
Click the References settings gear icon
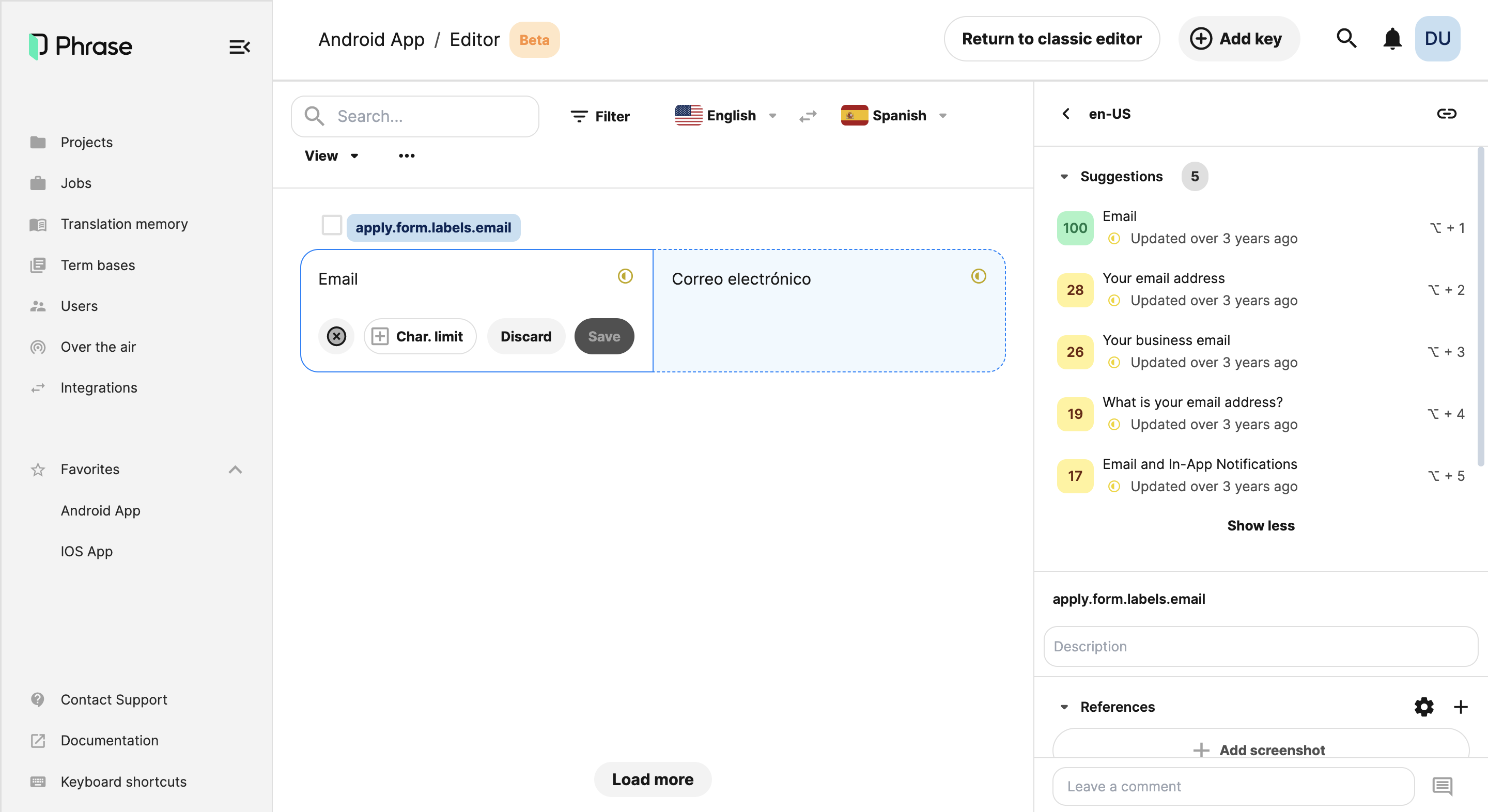1424,707
